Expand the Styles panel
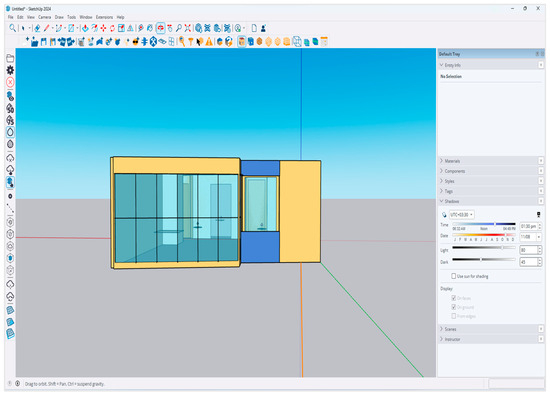 (x=442, y=181)
